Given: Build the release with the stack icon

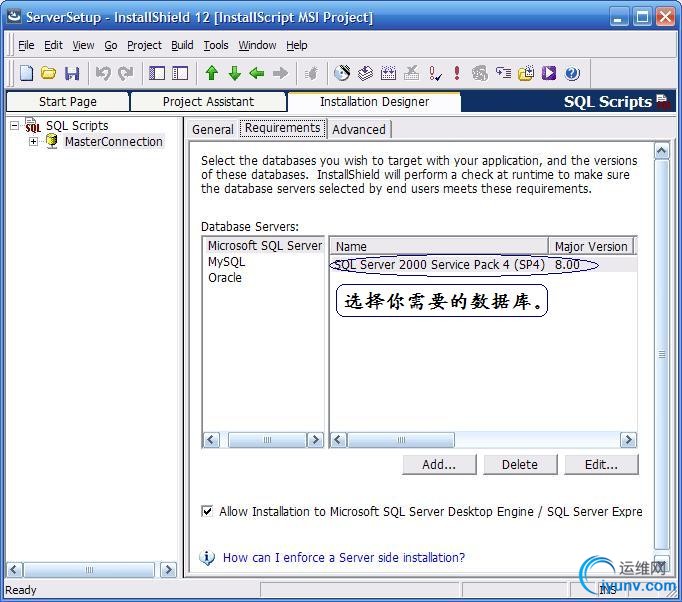Looking at the screenshot, I should pos(365,73).
